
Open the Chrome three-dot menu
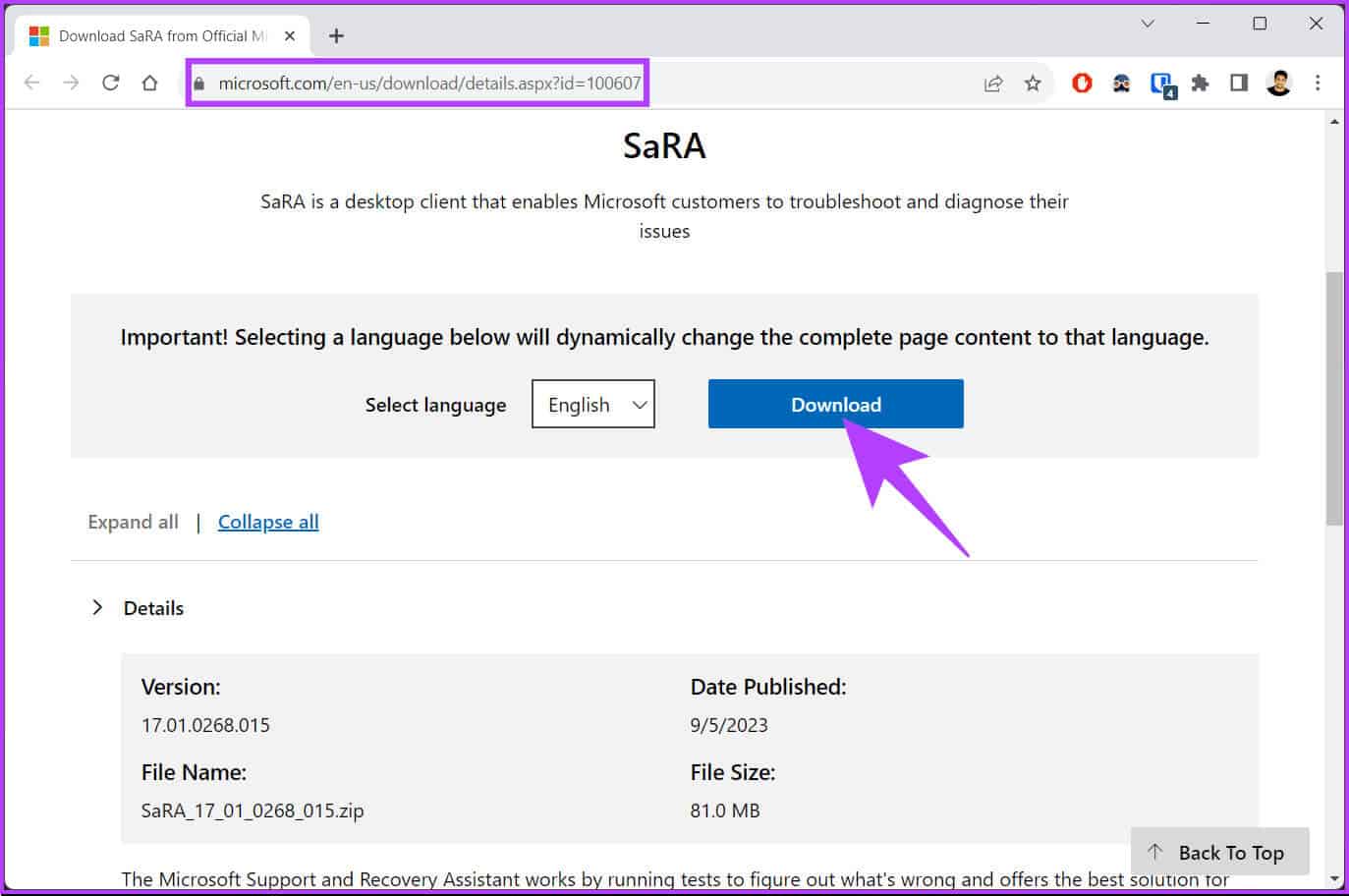1318,84
